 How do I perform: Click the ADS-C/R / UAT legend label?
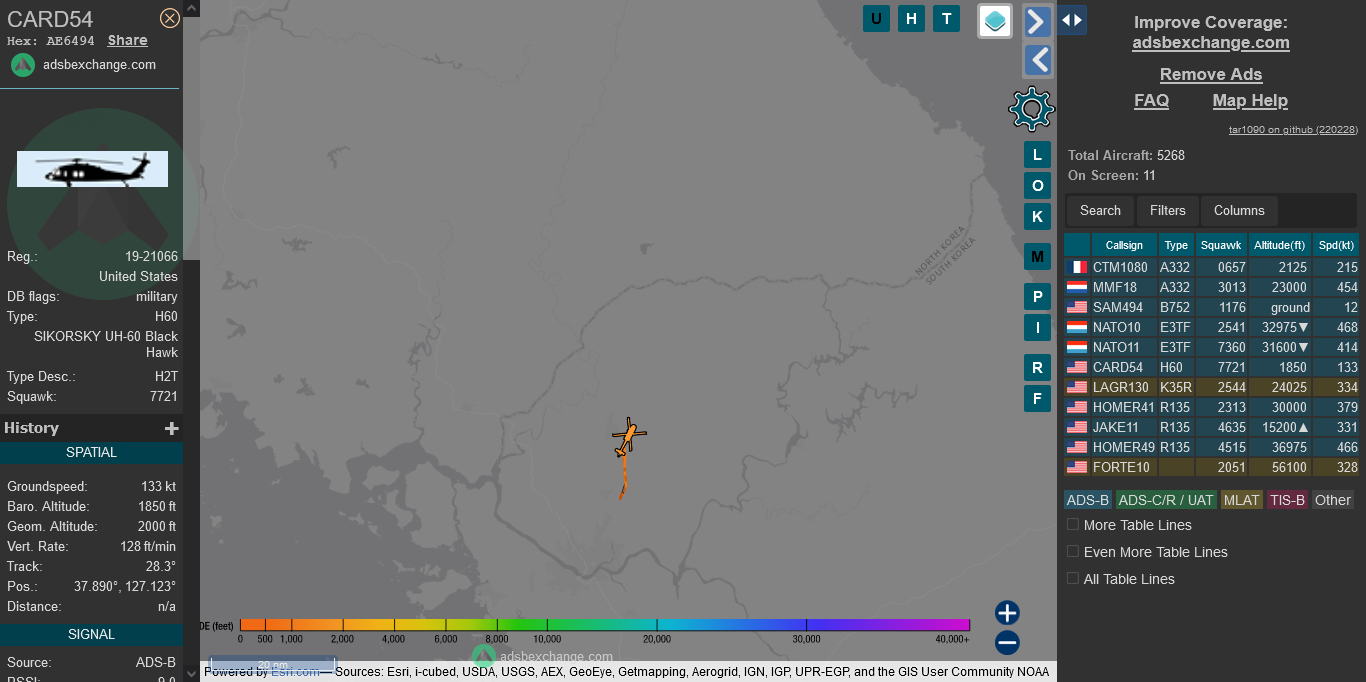pos(1166,500)
